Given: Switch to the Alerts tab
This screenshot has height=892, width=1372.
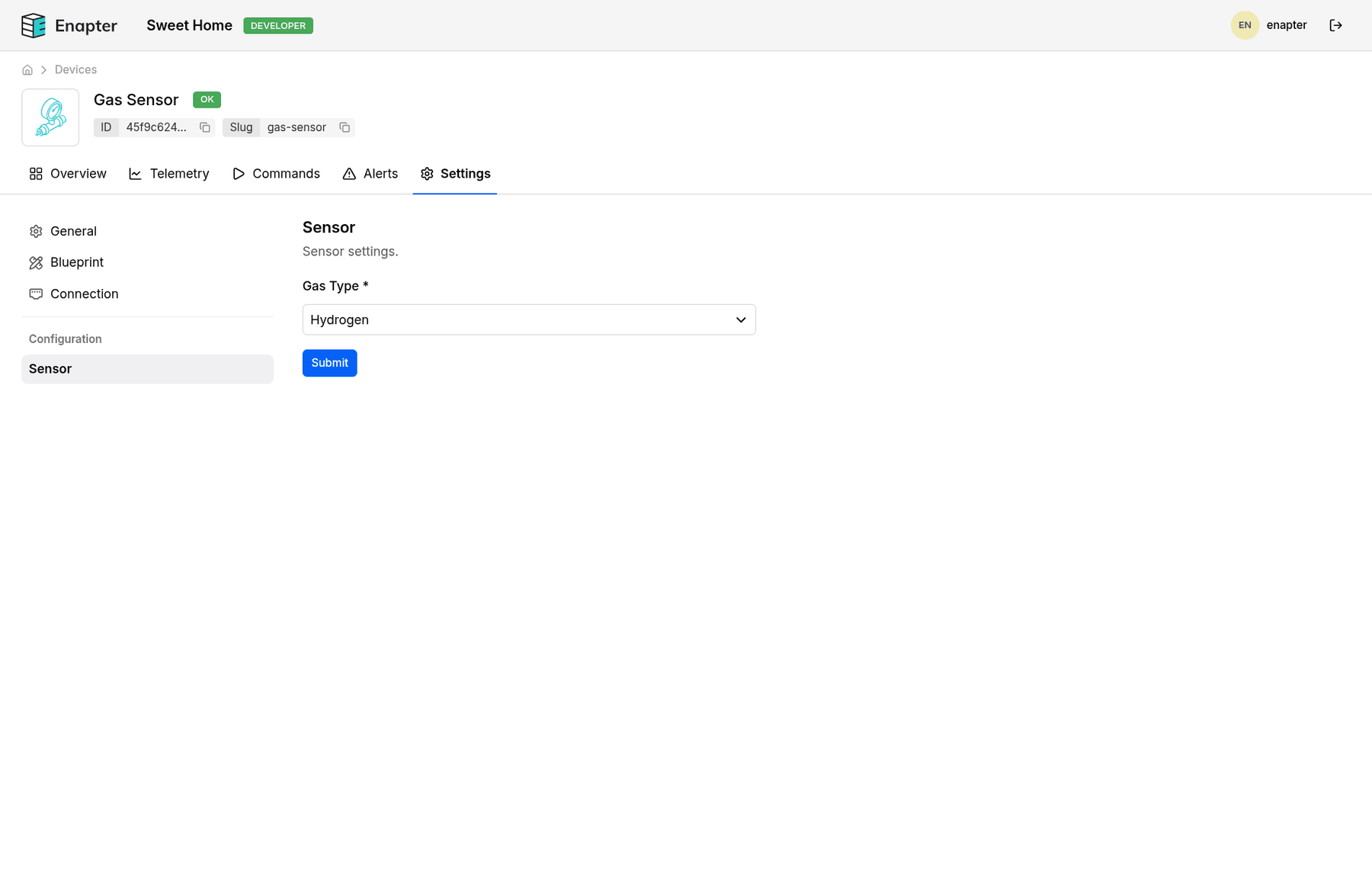Looking at the screenshot, I should pyautogui.click(x=380, y=173).
